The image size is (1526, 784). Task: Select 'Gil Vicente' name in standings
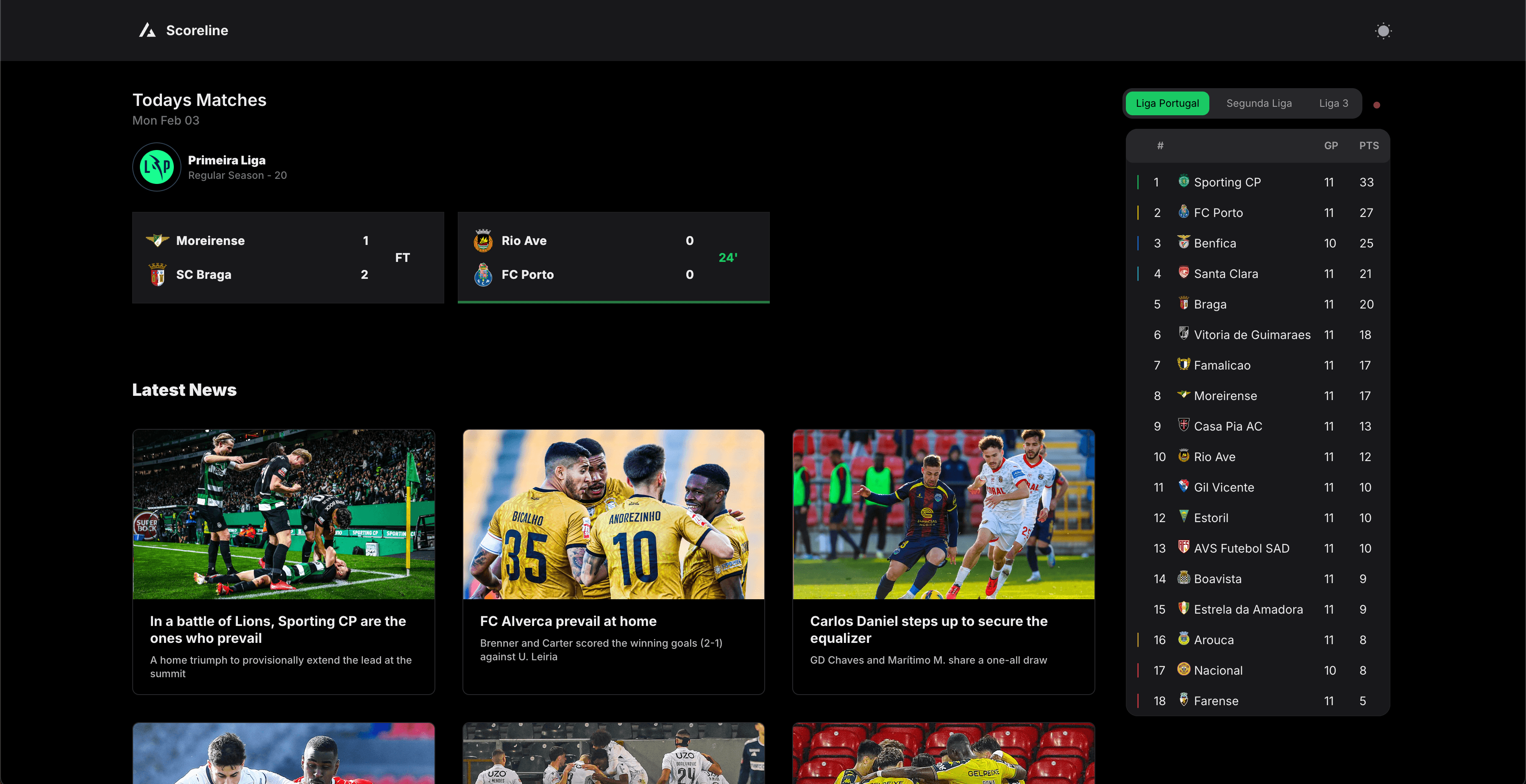coord(1223,487)
